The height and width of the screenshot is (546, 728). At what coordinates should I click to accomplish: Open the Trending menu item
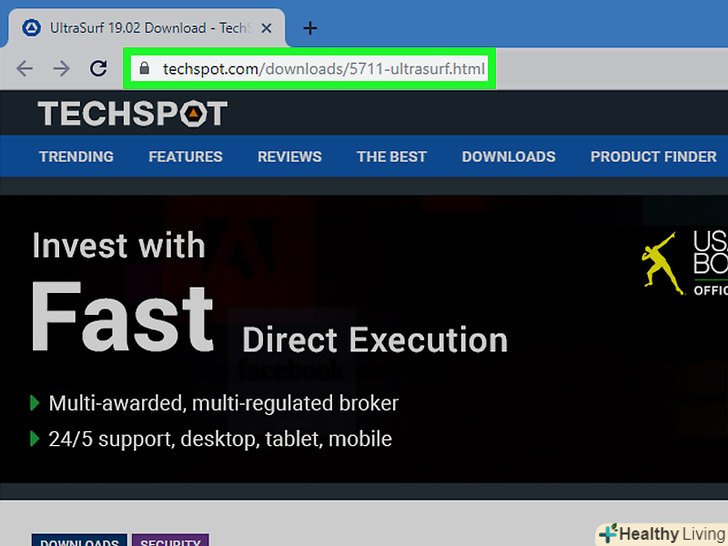coord(76,156)
